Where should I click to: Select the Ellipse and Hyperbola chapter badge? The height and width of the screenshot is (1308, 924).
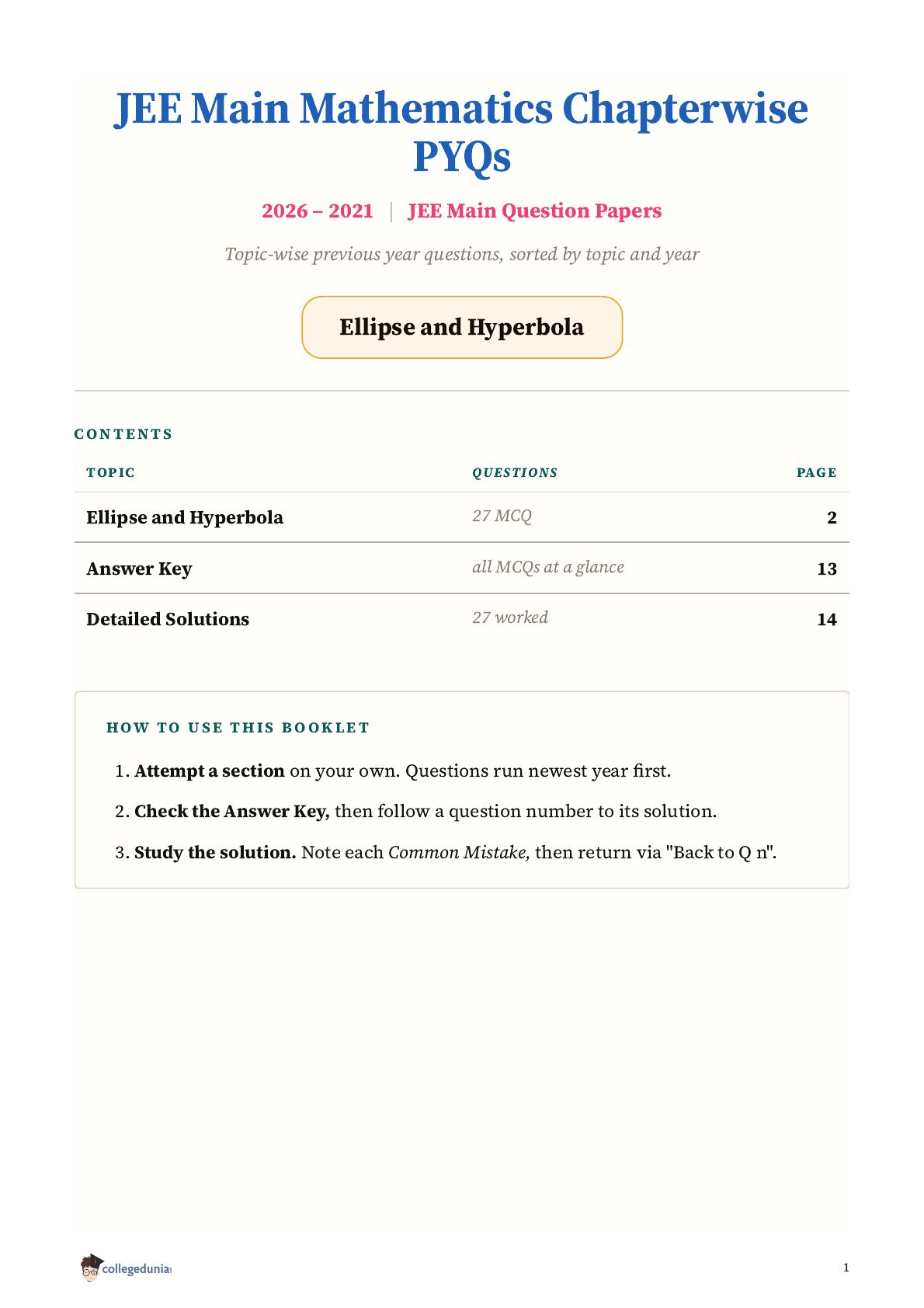click(462, 327)
